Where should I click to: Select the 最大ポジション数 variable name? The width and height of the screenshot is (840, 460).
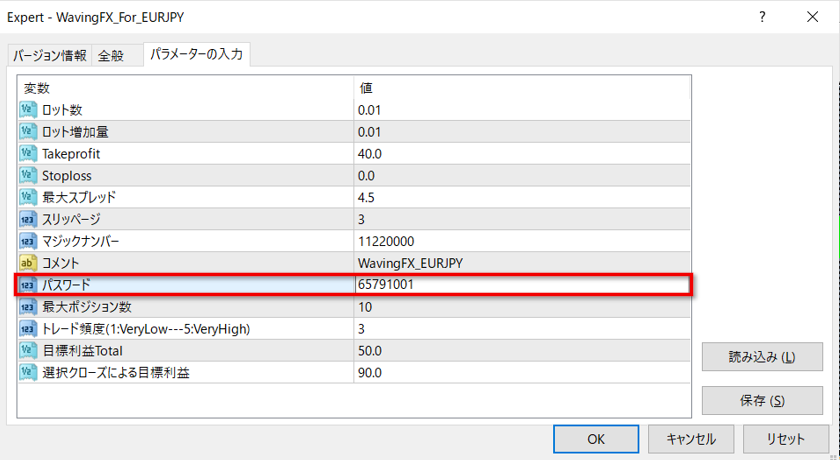click(x=87, y=307)
